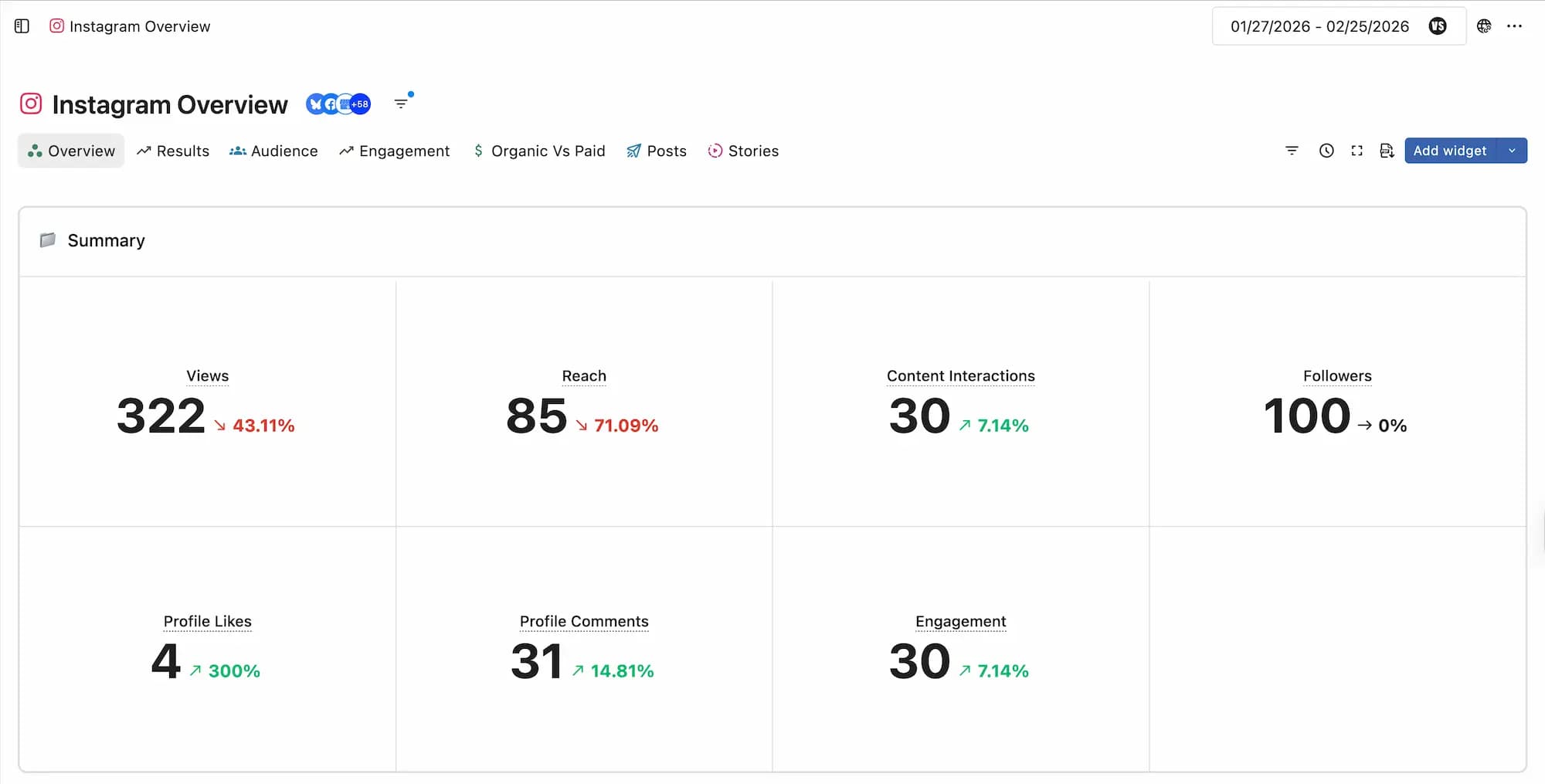Open the date range picker
This screenshot has width=1545, height=784.
tap(1319, 26)
